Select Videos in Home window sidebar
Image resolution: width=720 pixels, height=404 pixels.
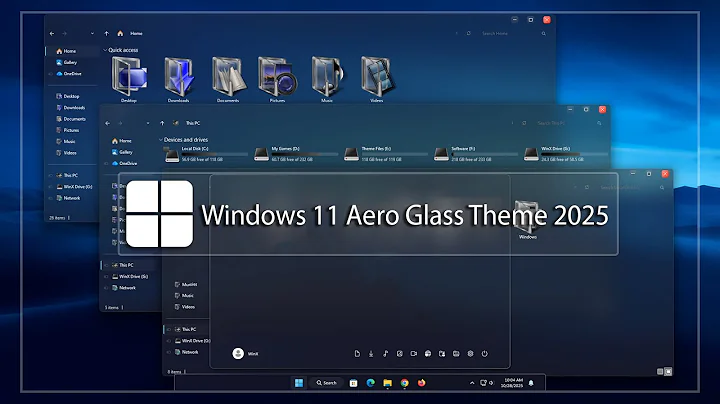point(66,153)
